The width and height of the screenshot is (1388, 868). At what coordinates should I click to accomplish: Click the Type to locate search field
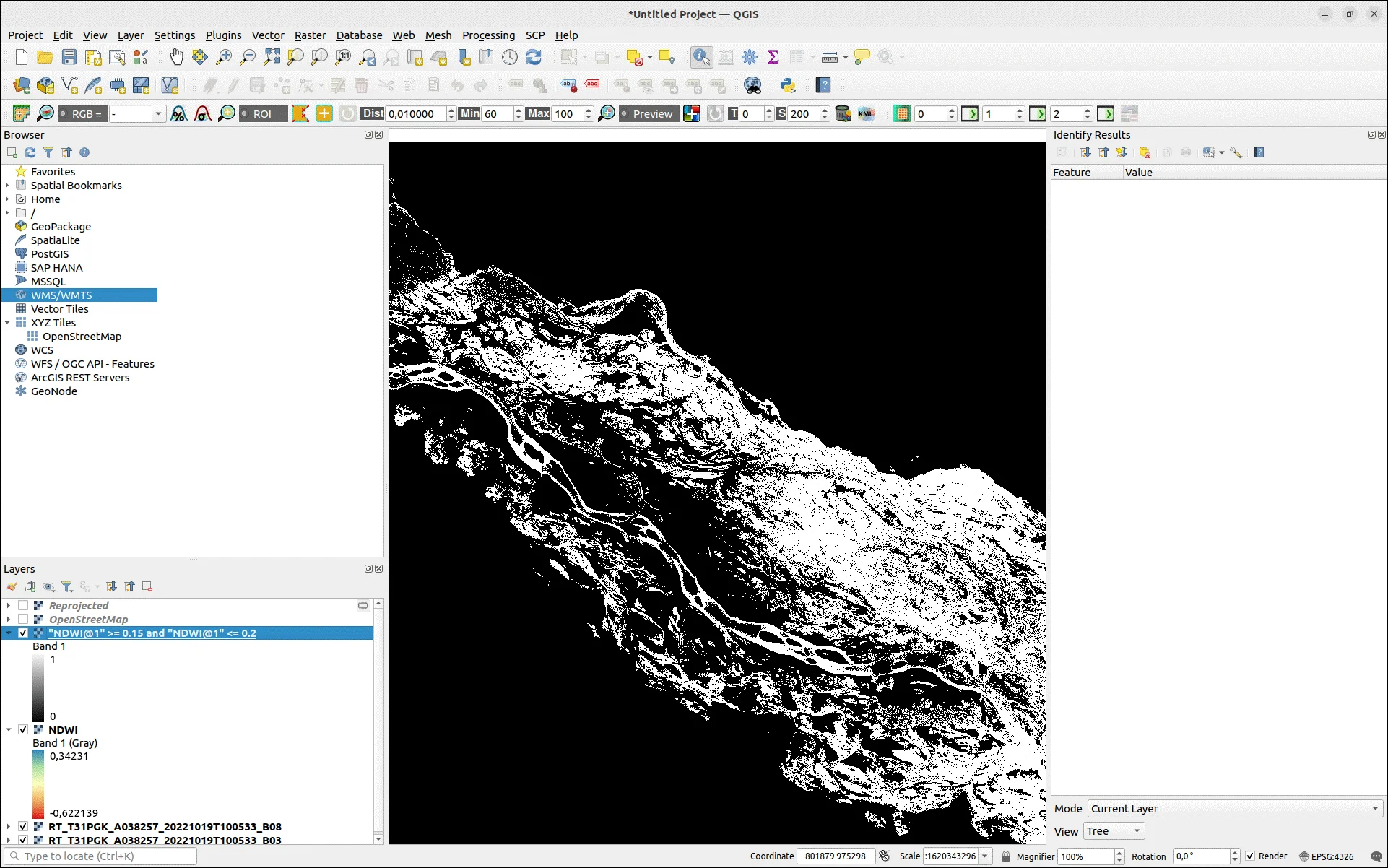point(101,856)
